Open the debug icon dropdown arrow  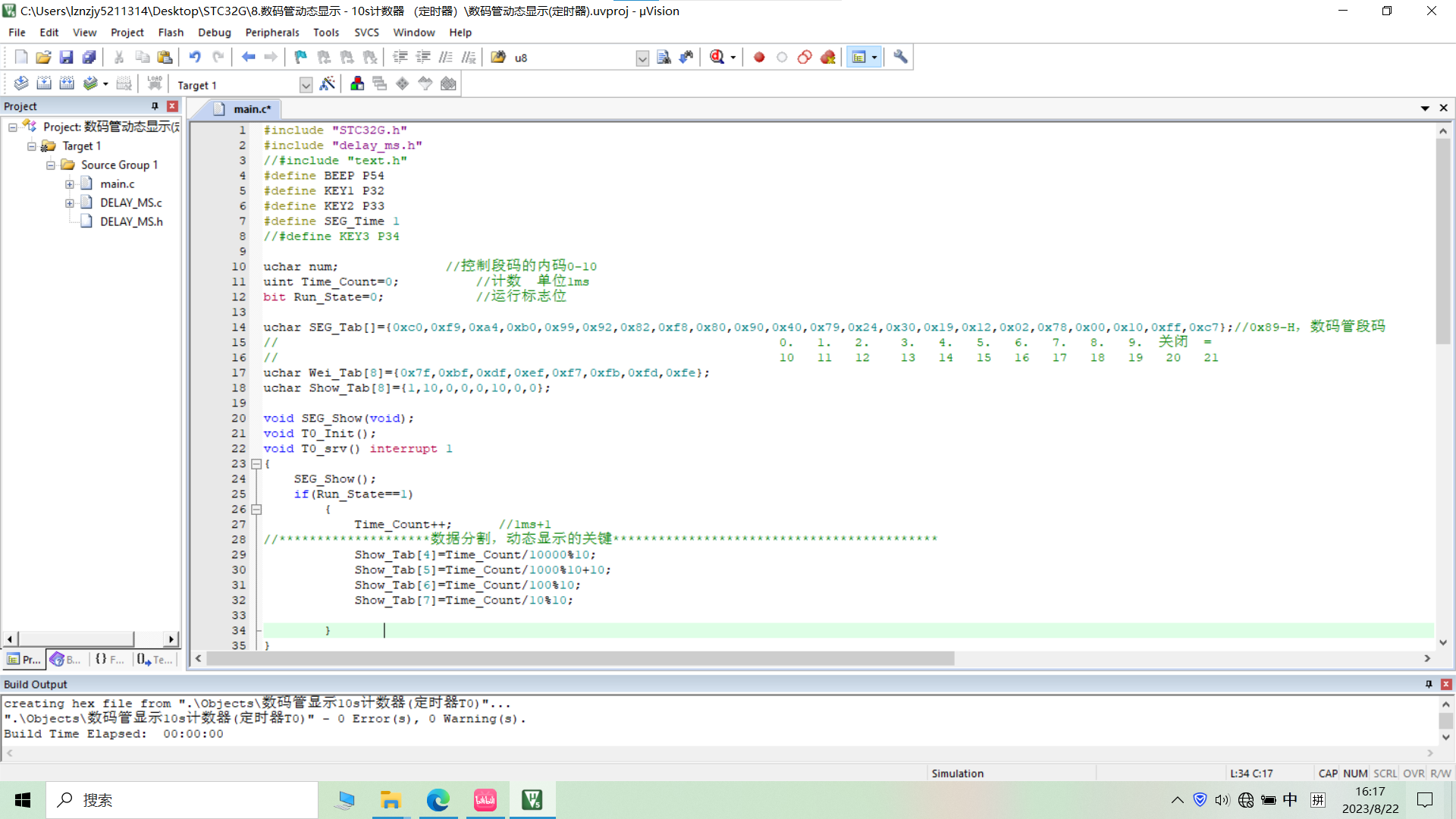(x=733, y=58)
